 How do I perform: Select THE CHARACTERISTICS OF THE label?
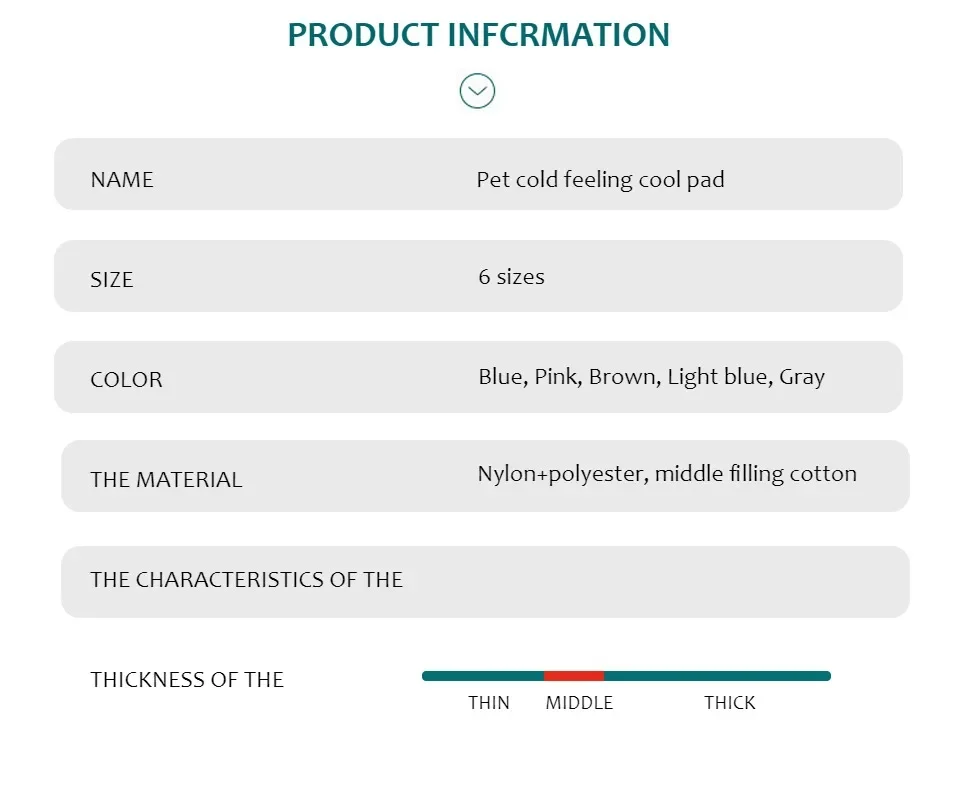[x=246, y=580]
